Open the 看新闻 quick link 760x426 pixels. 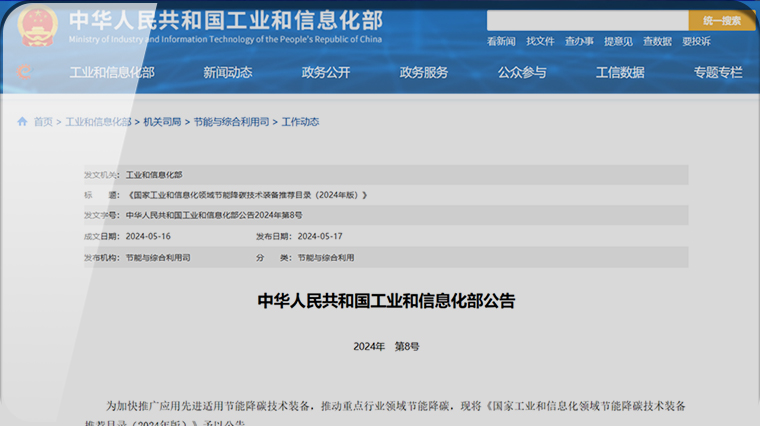coord(501,42)
